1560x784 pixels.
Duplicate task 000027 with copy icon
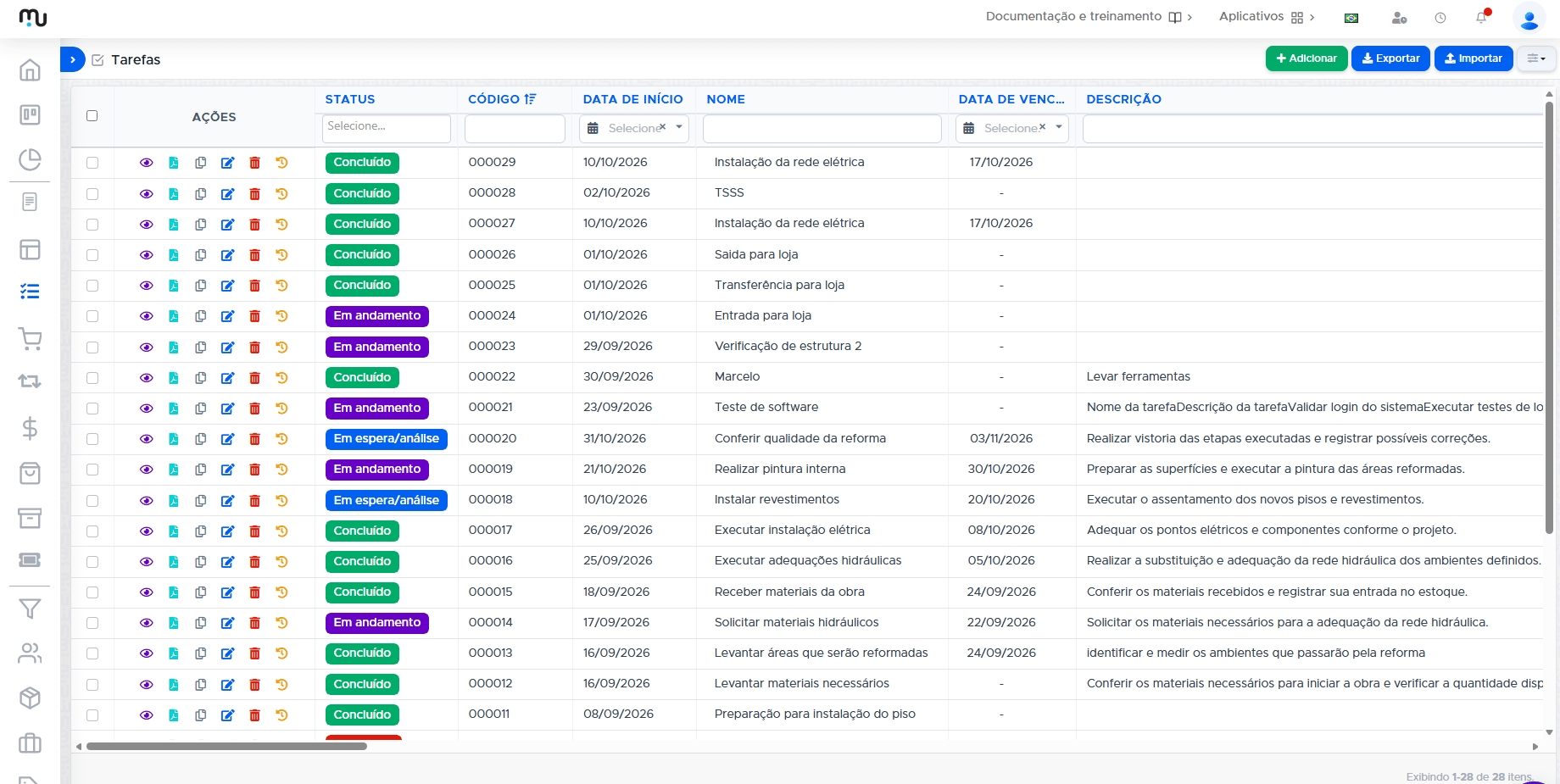coord(200,224)
